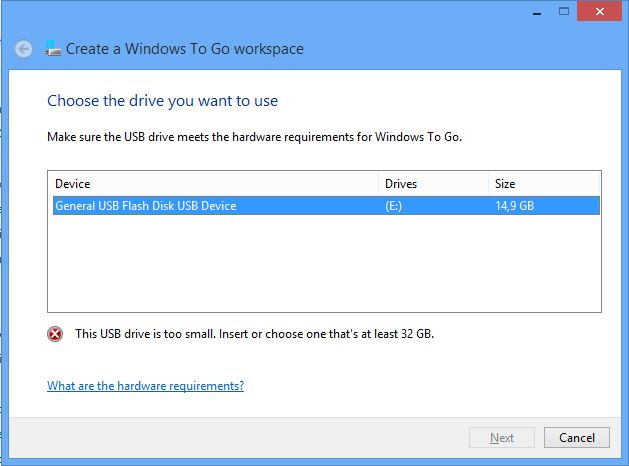Cancel the workspace creation
Viewport: 629px width, 466px height.
(577, 438)
